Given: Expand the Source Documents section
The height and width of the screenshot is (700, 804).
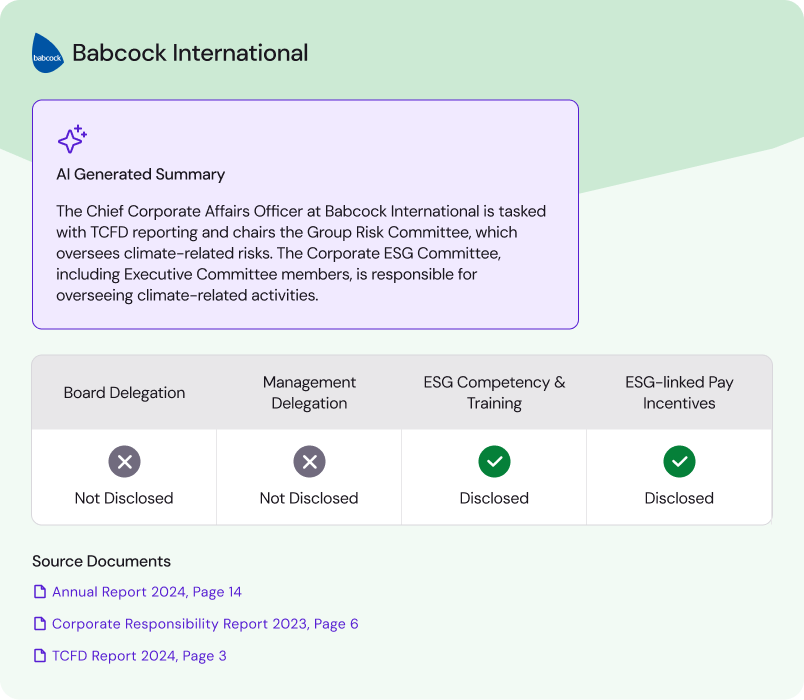Looking at the screenshot, I should coord(101,561).
